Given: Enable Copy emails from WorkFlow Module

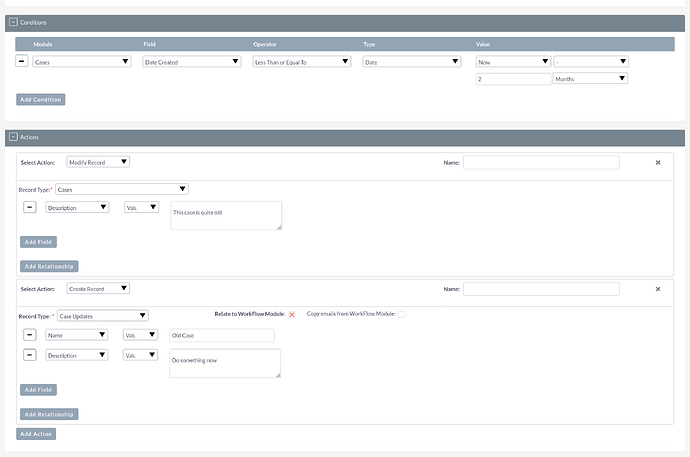Looking at the screenshot, I should [402, 315].
